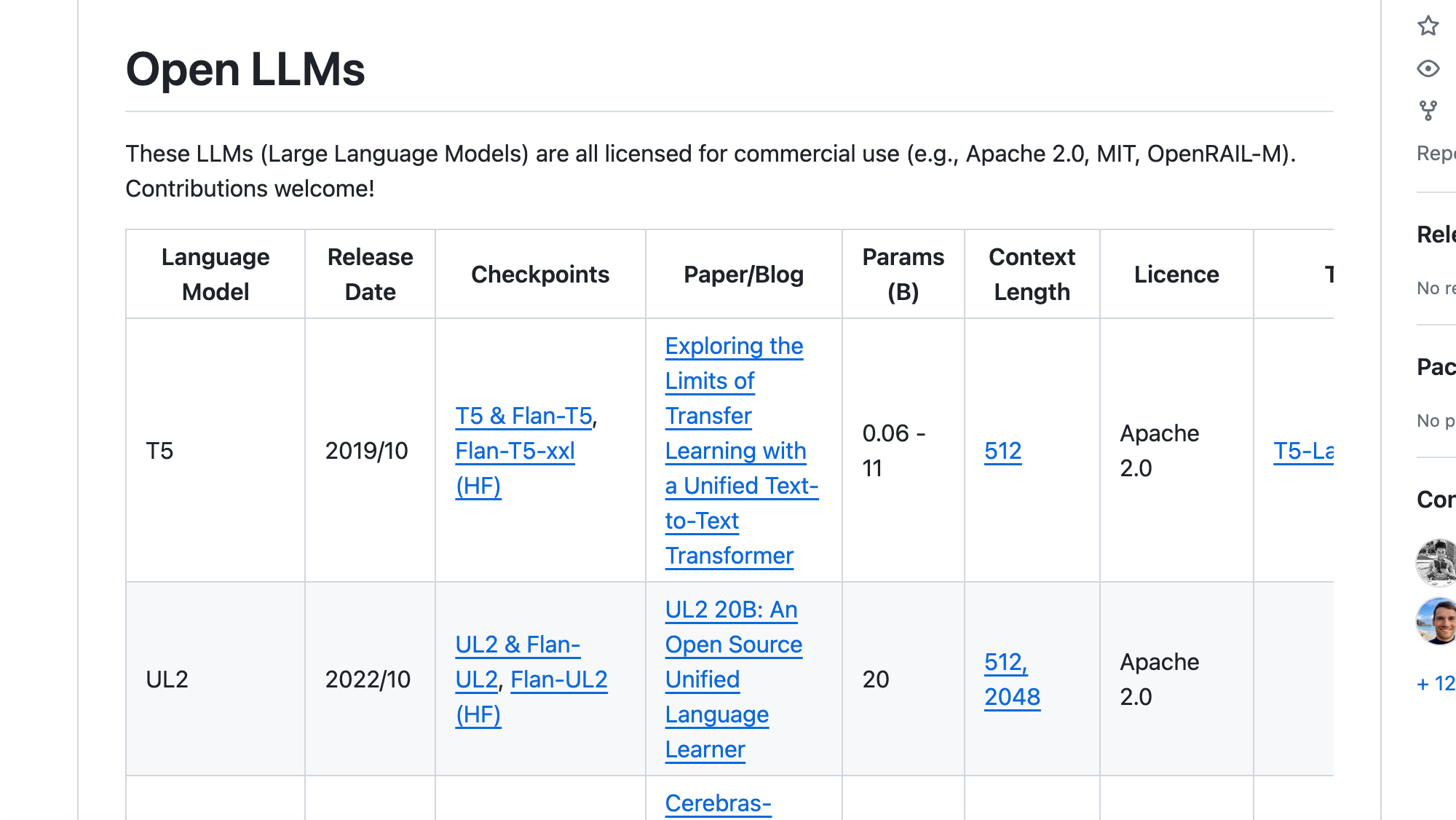Watch the repository using the eye icon
Viewport: 1456px width, 820px height.
click(1428, 68)
